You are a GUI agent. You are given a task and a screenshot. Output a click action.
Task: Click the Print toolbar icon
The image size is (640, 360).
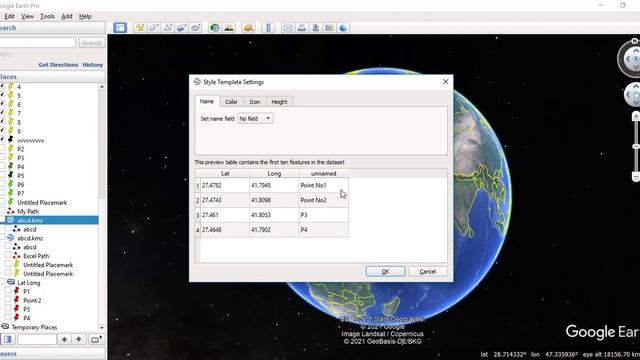[x=302, y=28]
